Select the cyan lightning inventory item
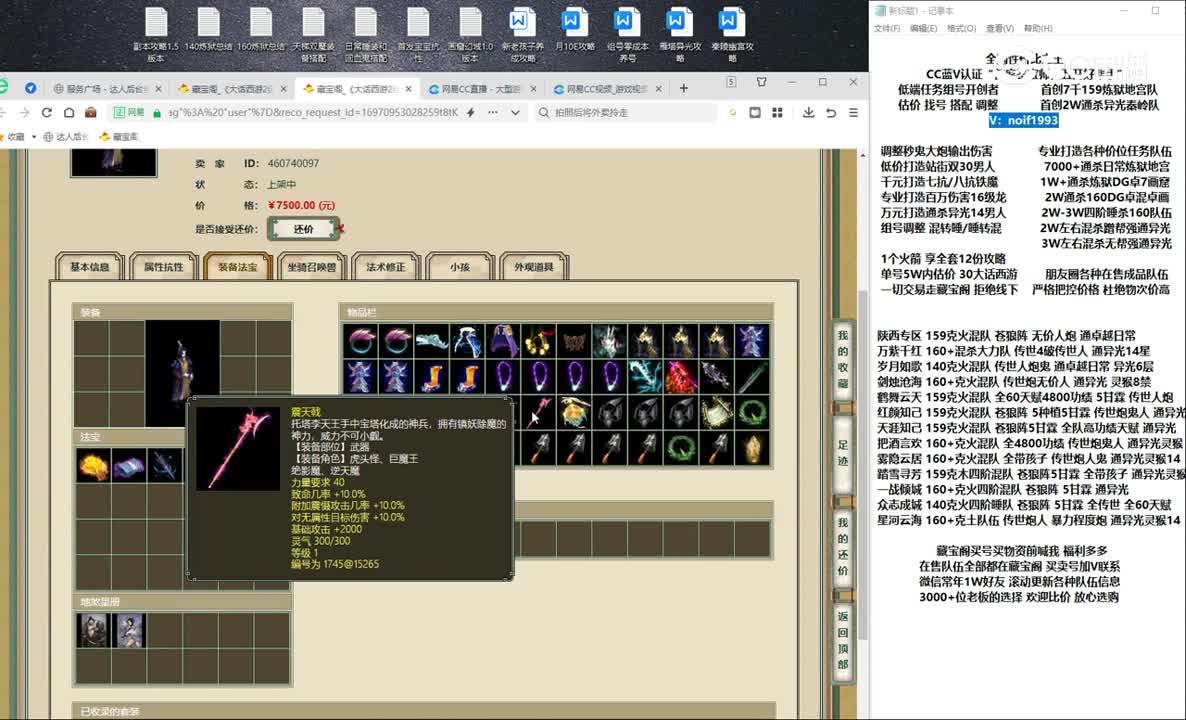Viewport: 1186px width, 720px height. coord(646,377)
